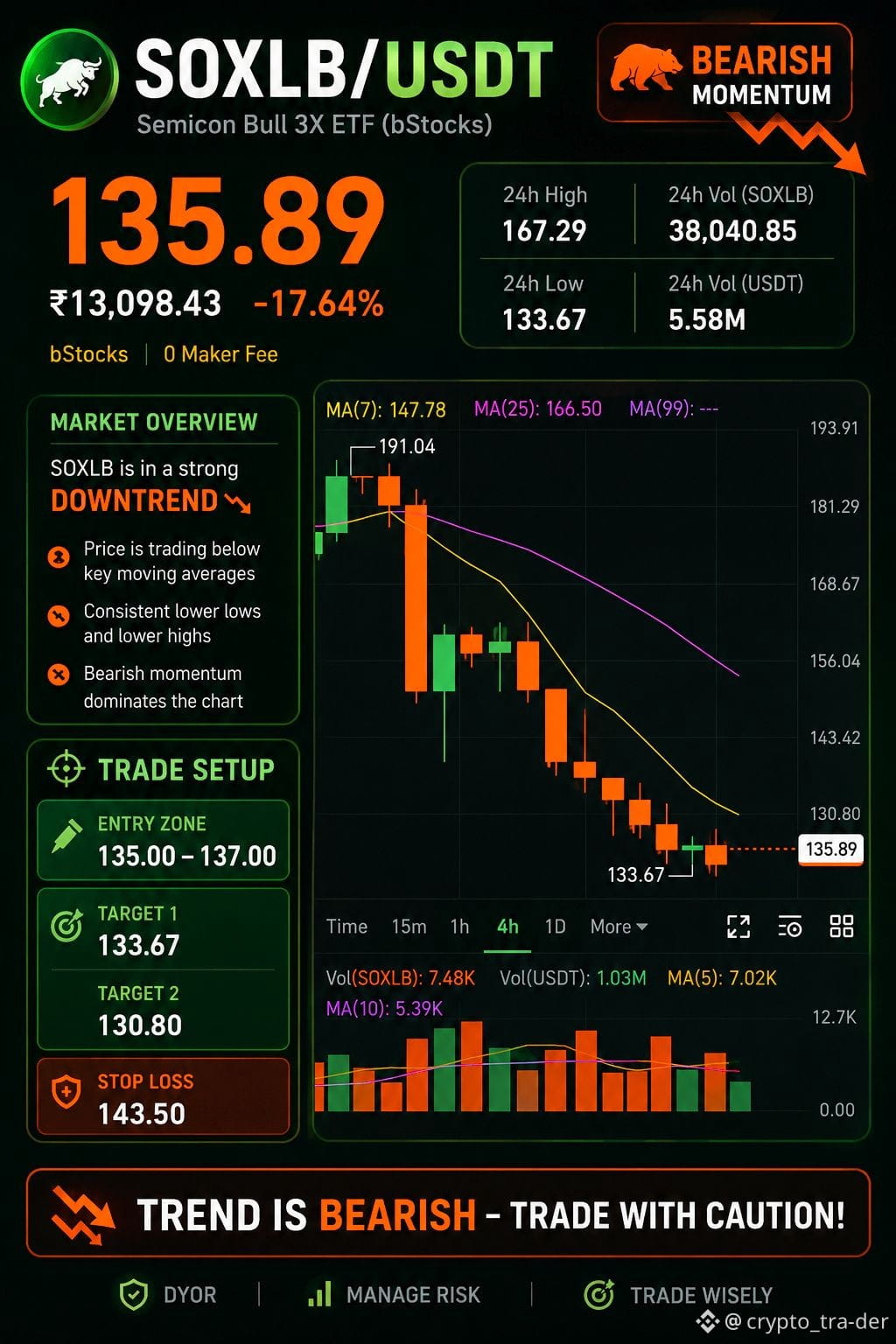This screenshot has width=896, height=1344.
Task: Switch to the 15m timeframe
Action: (x=409, y=927)
